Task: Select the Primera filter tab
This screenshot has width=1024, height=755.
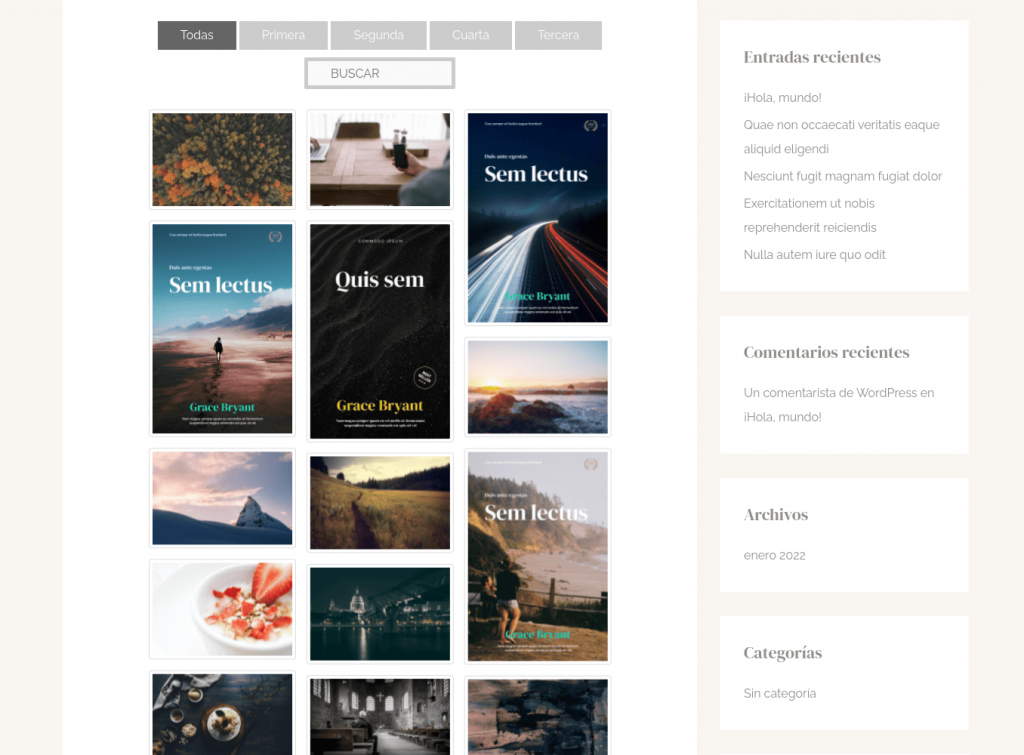Action: pyautogui.click(x=283, y=35)
